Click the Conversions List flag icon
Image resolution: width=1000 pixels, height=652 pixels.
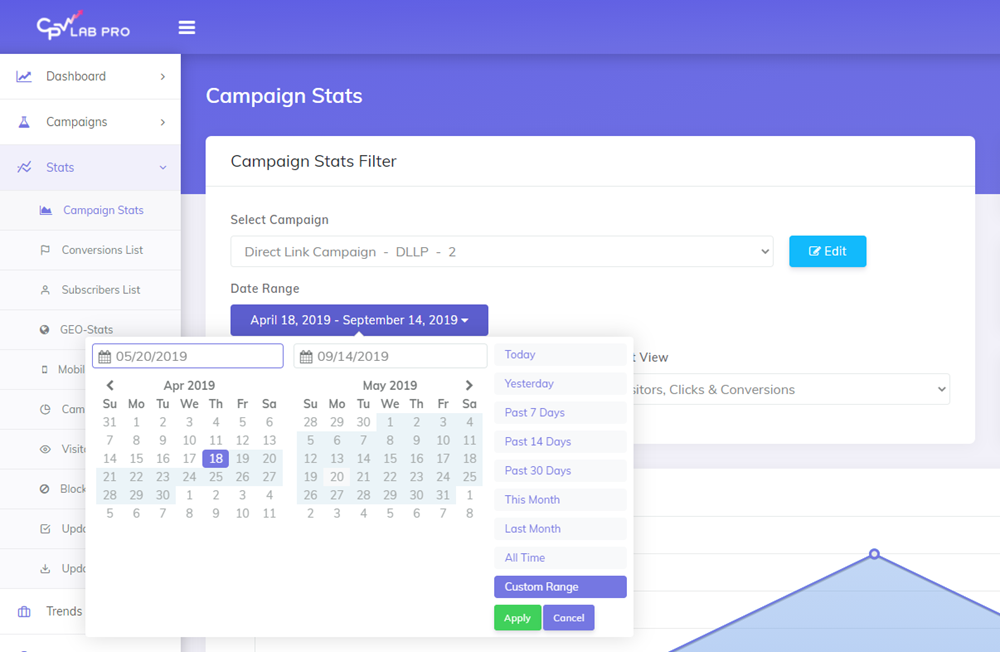click(45, 250)
